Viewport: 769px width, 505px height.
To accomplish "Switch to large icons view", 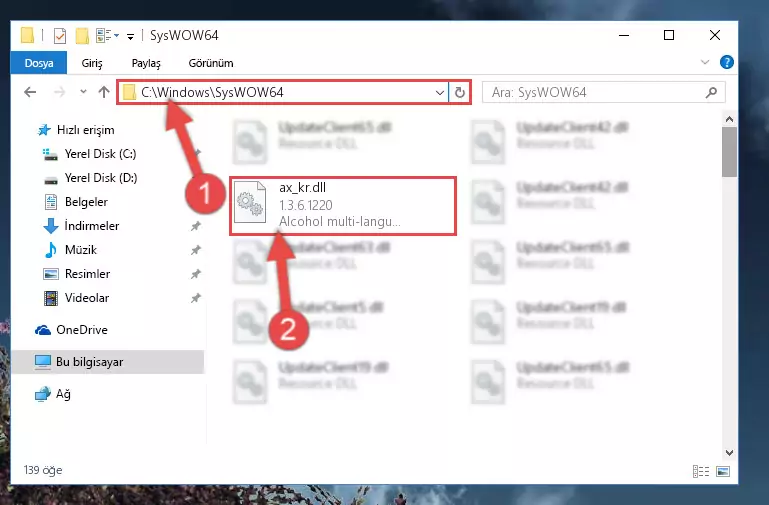I will (x=723, y=472).
